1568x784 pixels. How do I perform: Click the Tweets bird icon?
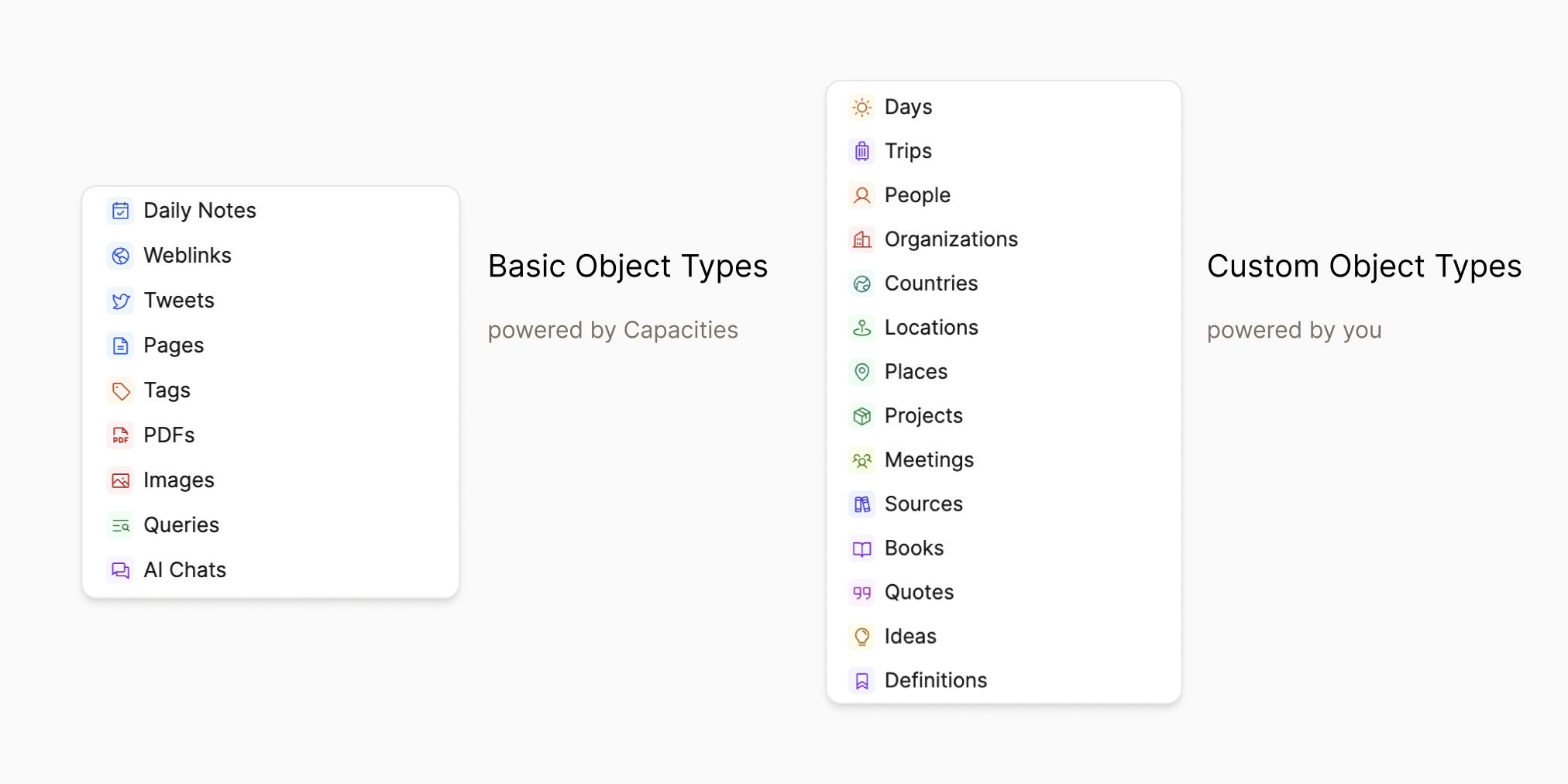[x=120, y=300]
